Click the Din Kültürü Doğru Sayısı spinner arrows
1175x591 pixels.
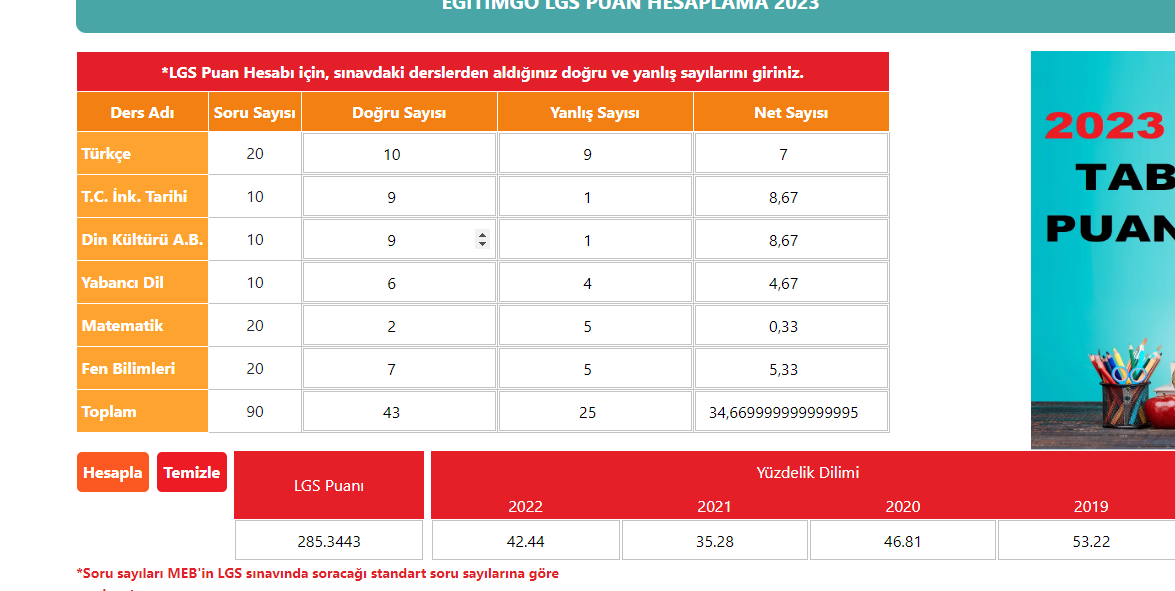(x=483, y=239)
